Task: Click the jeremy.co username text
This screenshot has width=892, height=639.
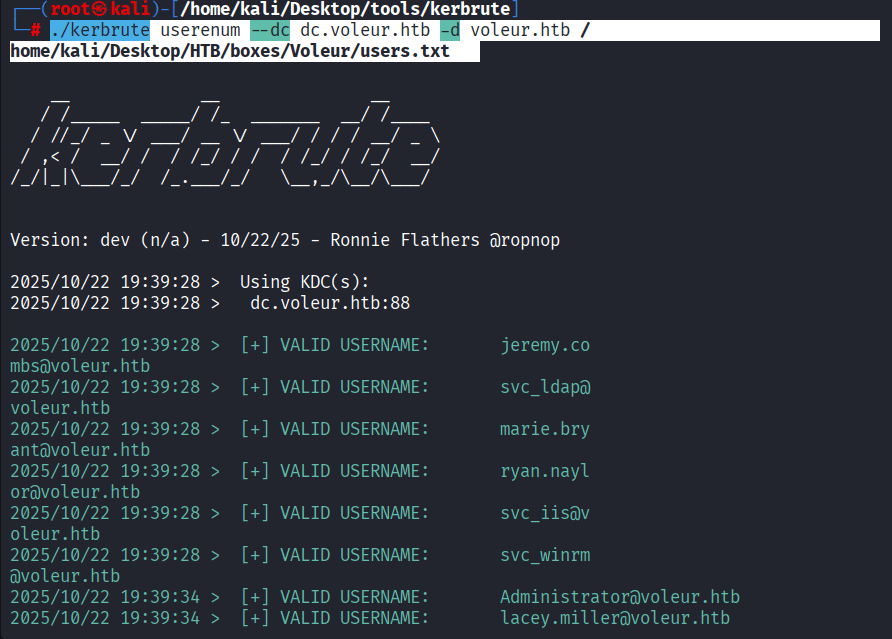Action: 545,345
